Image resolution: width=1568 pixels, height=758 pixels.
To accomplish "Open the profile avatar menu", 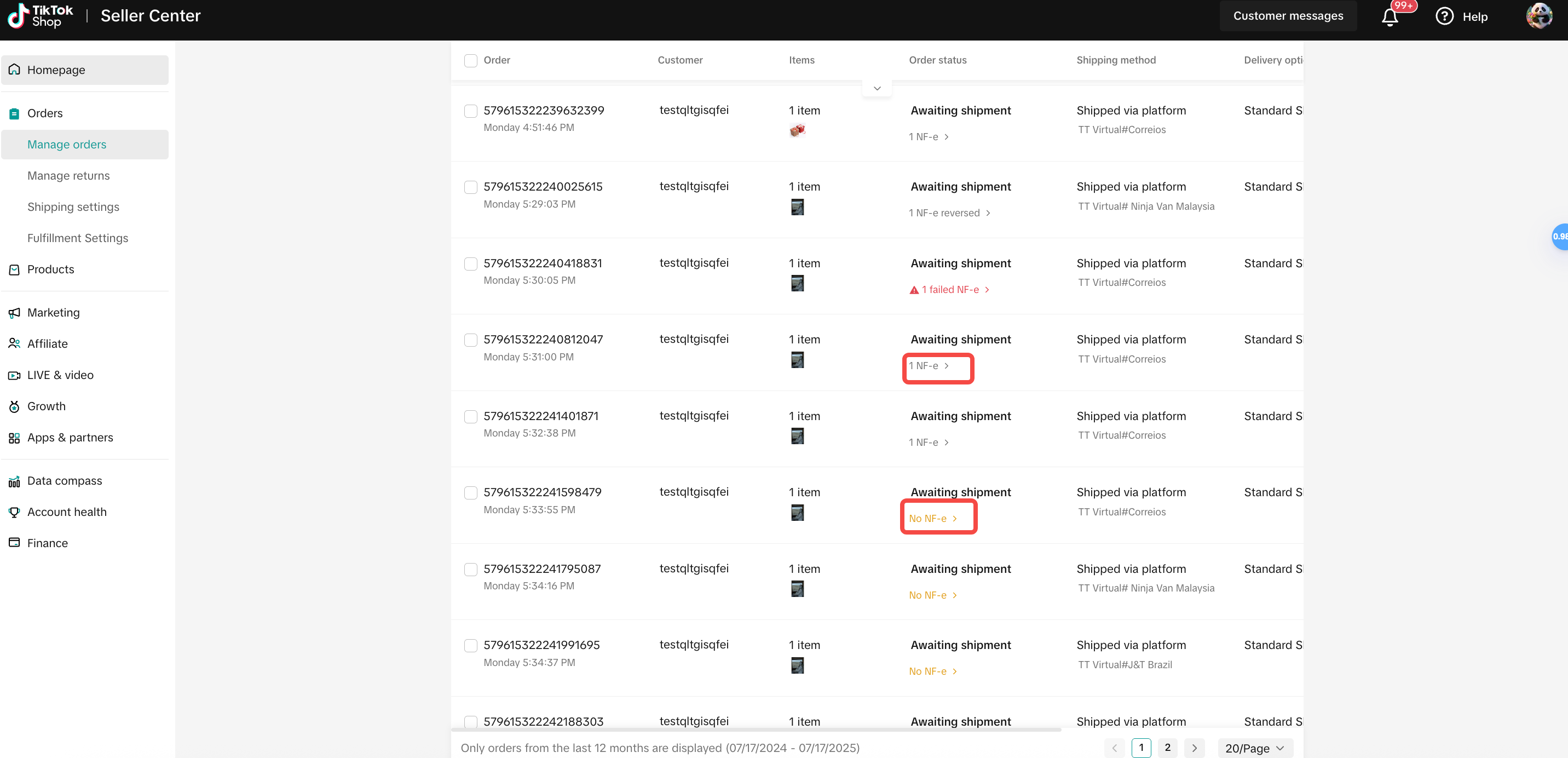I will tap(1539, 16).
